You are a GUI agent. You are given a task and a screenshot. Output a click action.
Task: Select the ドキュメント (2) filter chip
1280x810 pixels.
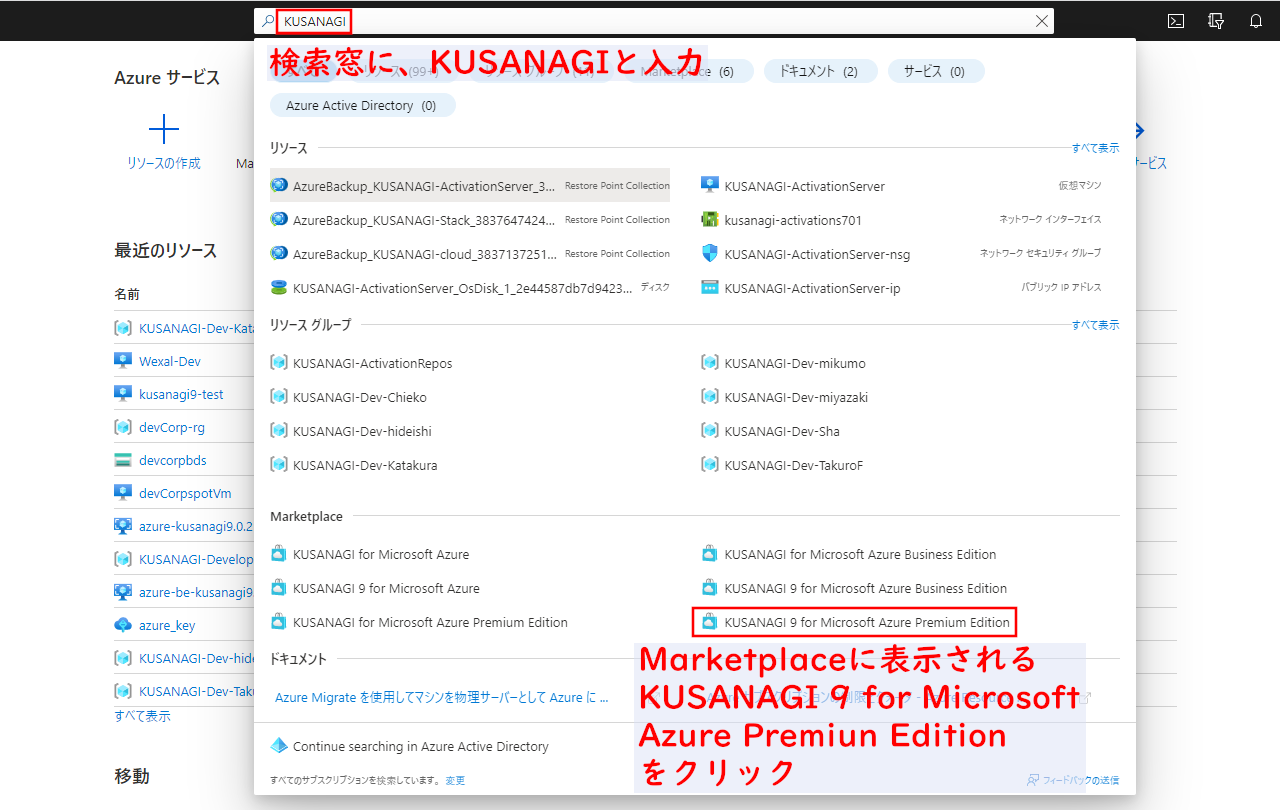pos(820,71)
